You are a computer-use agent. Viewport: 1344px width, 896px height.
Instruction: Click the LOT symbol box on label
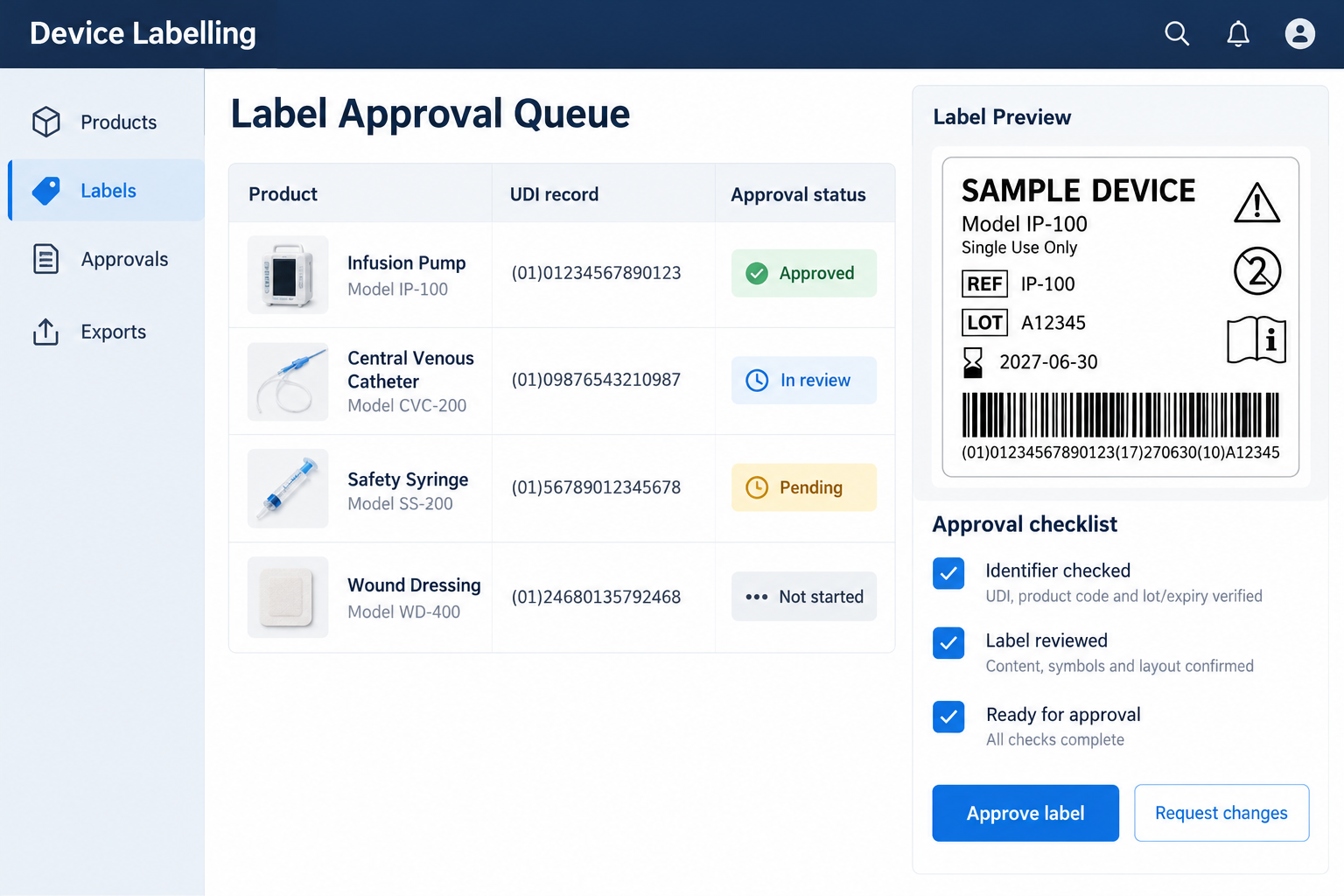(984, 323)
